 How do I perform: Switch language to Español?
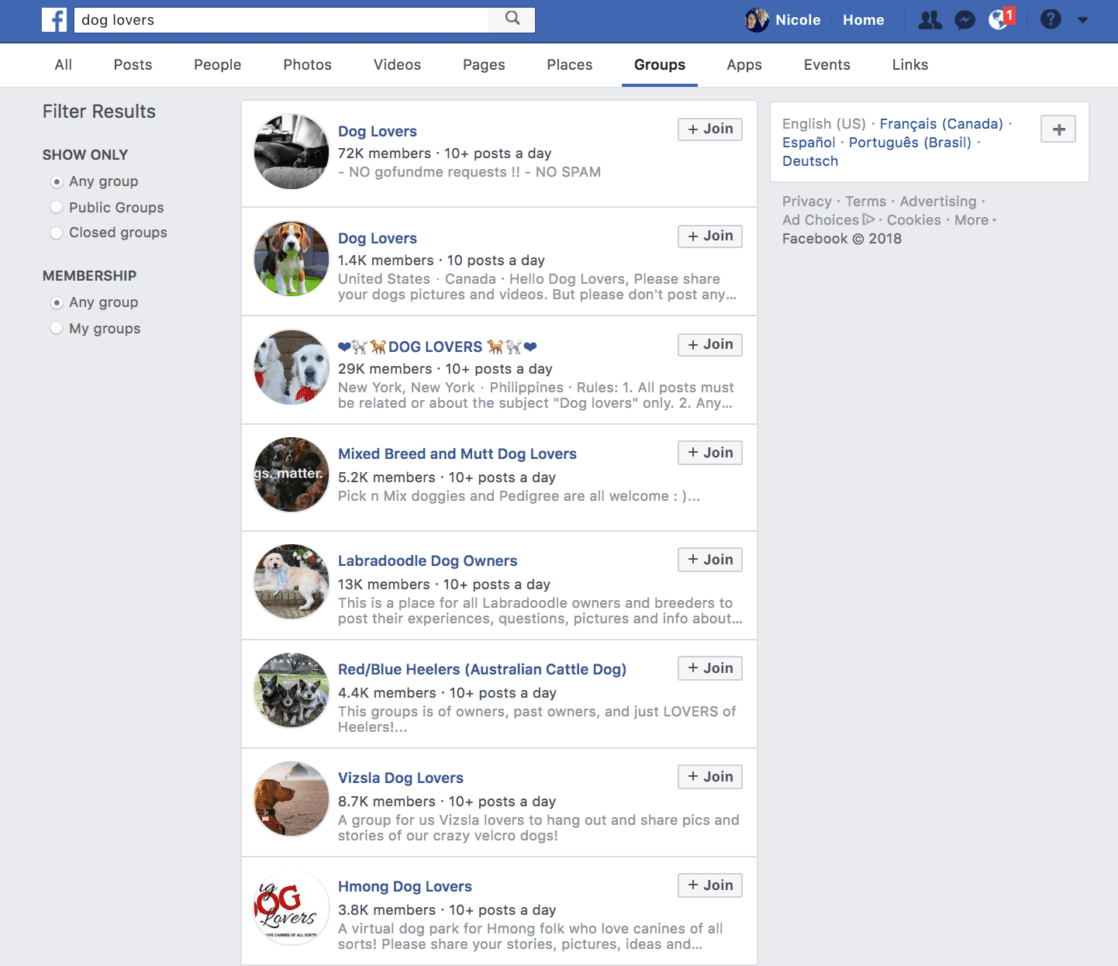(809, 143)
